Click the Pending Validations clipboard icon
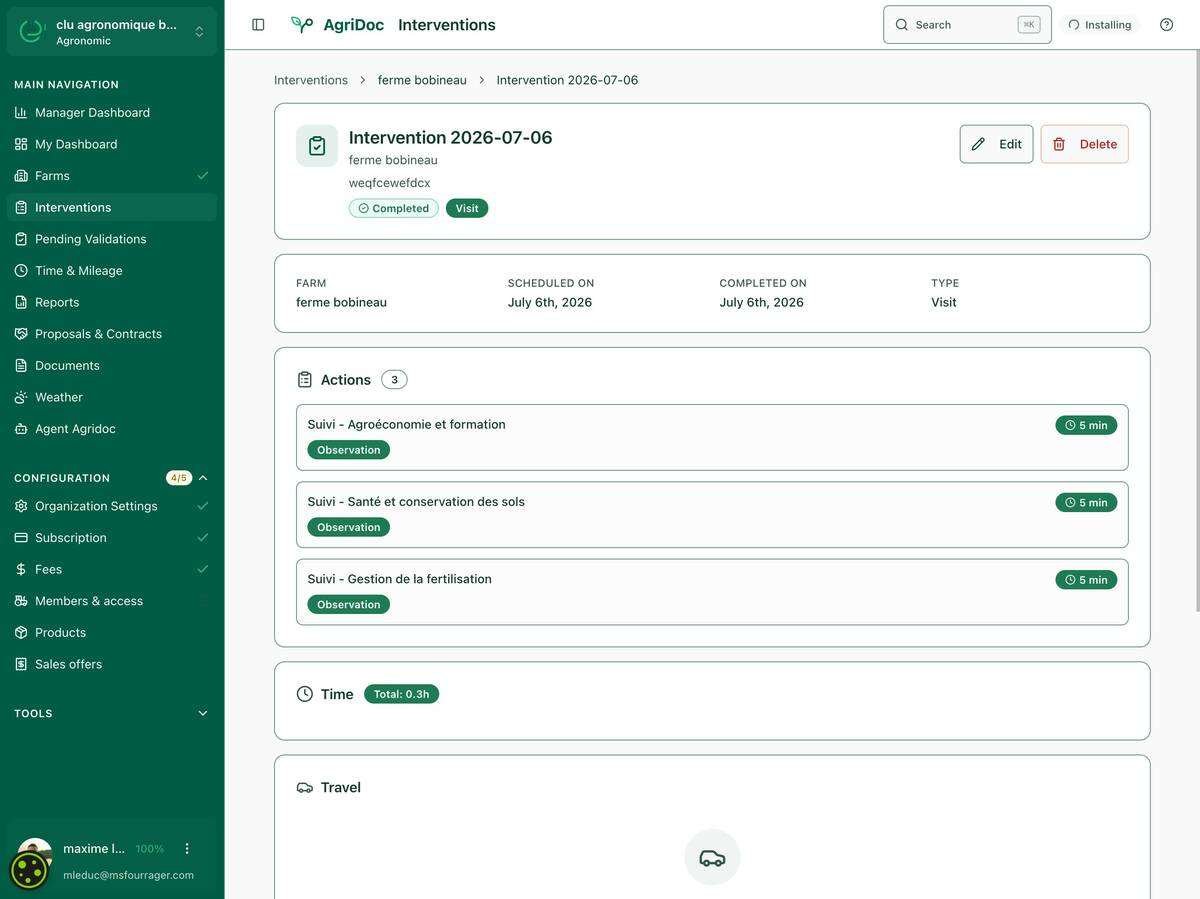Viewport: 1200px width, 899px height. pos(21,239)
